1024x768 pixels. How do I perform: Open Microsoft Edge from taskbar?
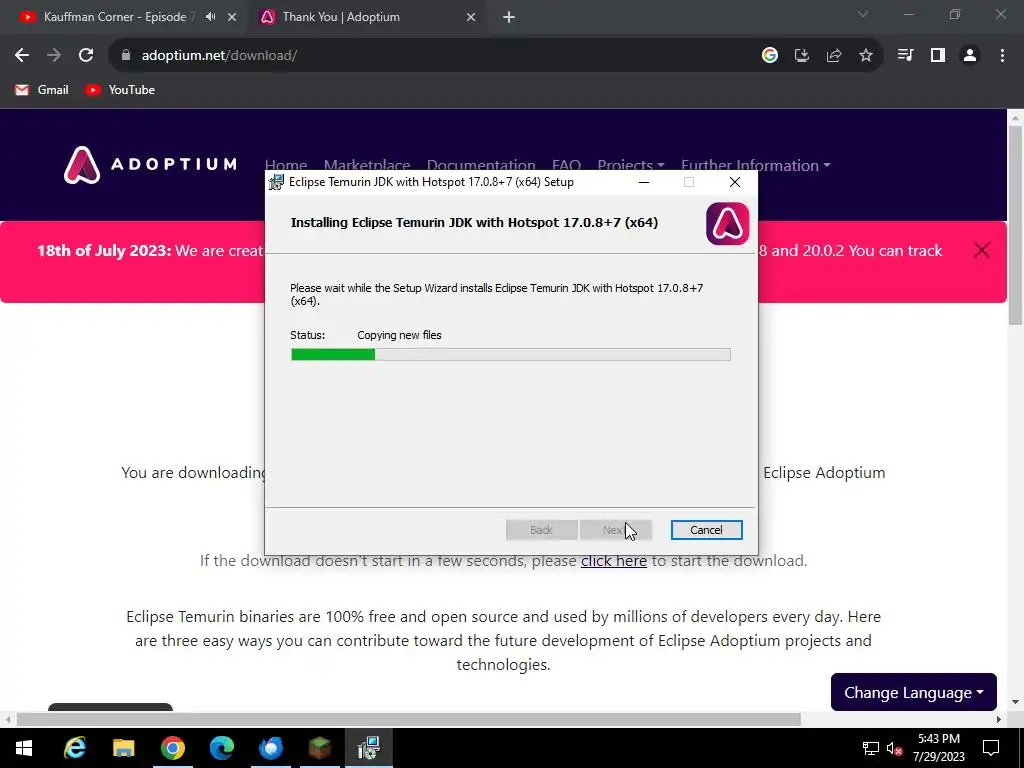tap(221, 748)
